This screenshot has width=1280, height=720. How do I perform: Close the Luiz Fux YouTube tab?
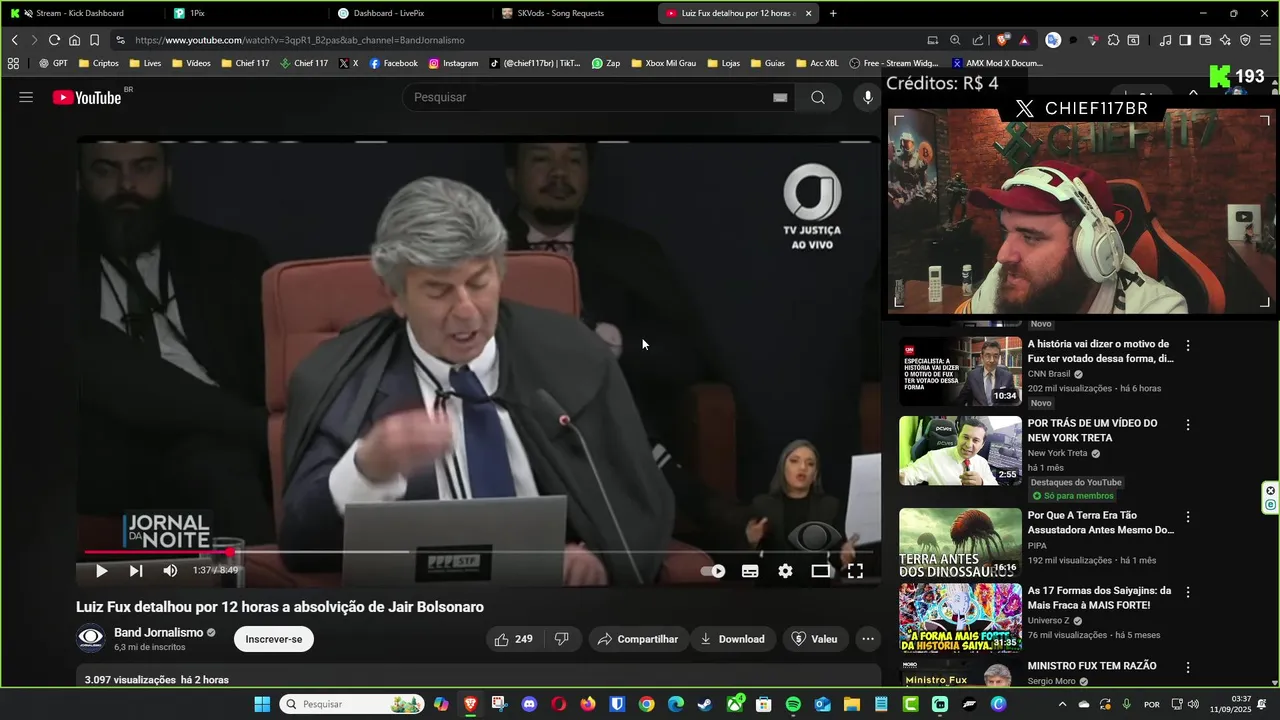[x=808, y=13]
